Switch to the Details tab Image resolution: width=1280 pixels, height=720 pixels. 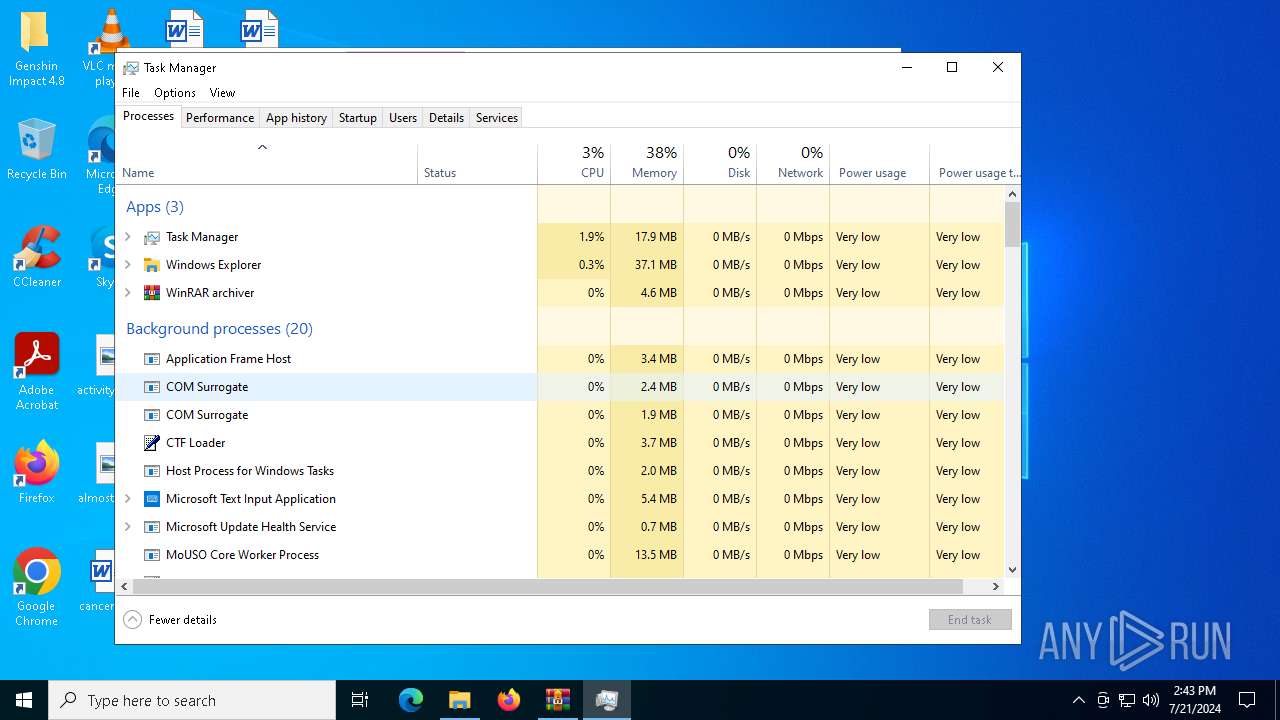[x=446, y=118]
